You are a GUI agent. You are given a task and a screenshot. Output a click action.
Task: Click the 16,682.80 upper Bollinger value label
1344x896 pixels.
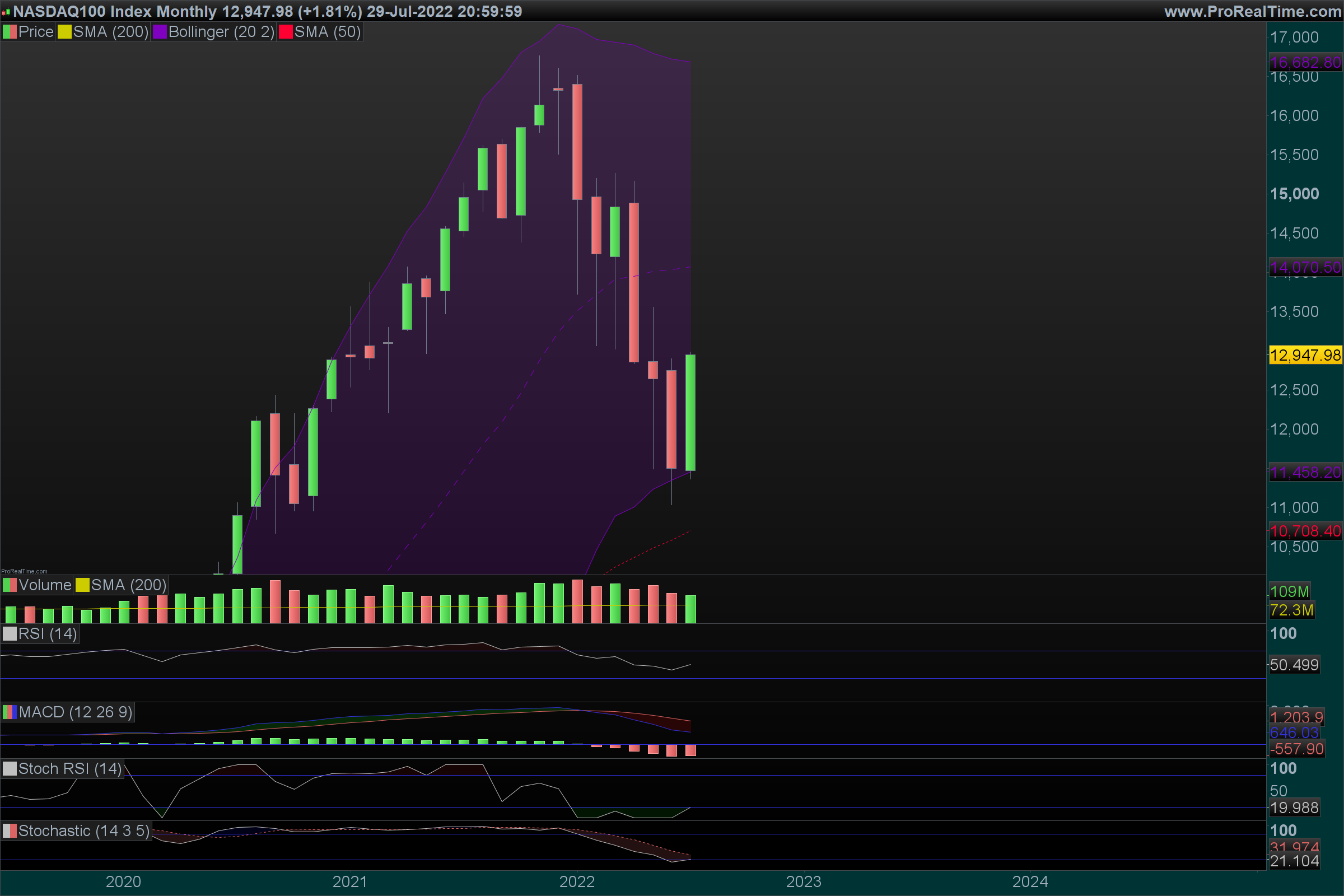coord(1305,62)
